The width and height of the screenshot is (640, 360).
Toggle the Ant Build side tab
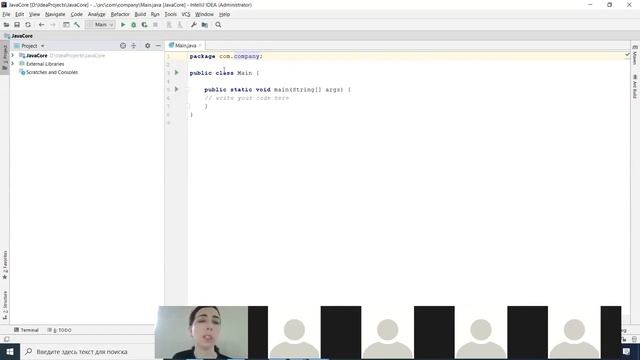635,86
